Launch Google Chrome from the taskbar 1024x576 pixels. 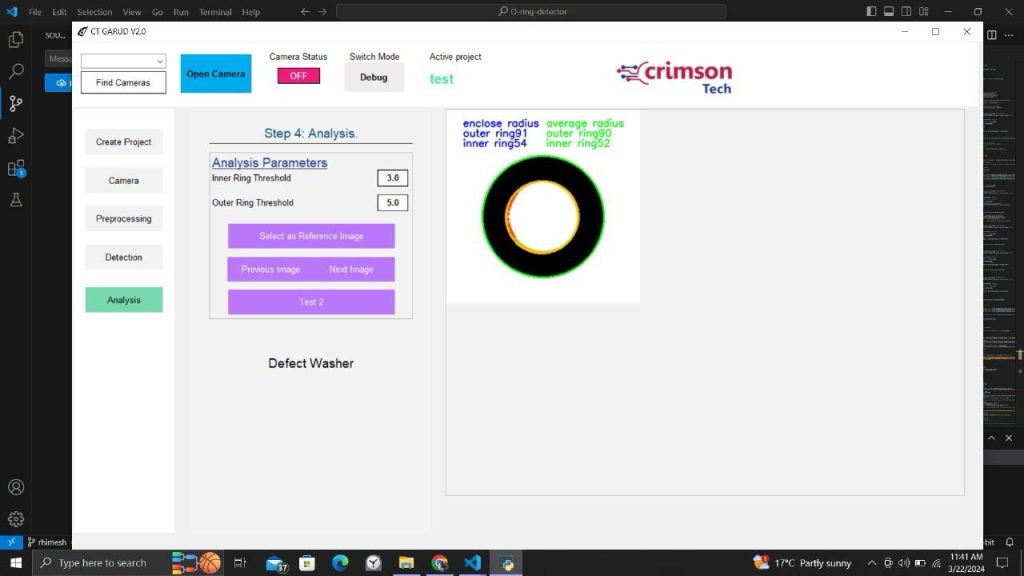coord(439,562)
